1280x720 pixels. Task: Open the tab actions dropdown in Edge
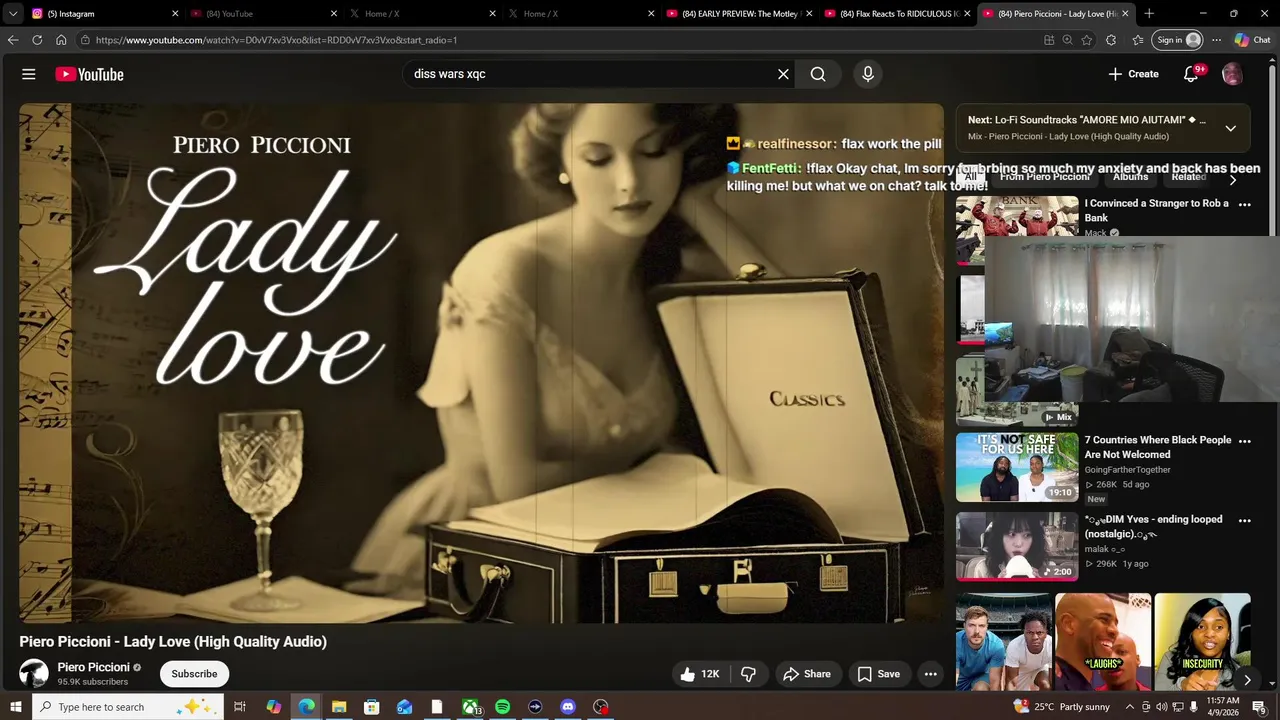[13, 13]
